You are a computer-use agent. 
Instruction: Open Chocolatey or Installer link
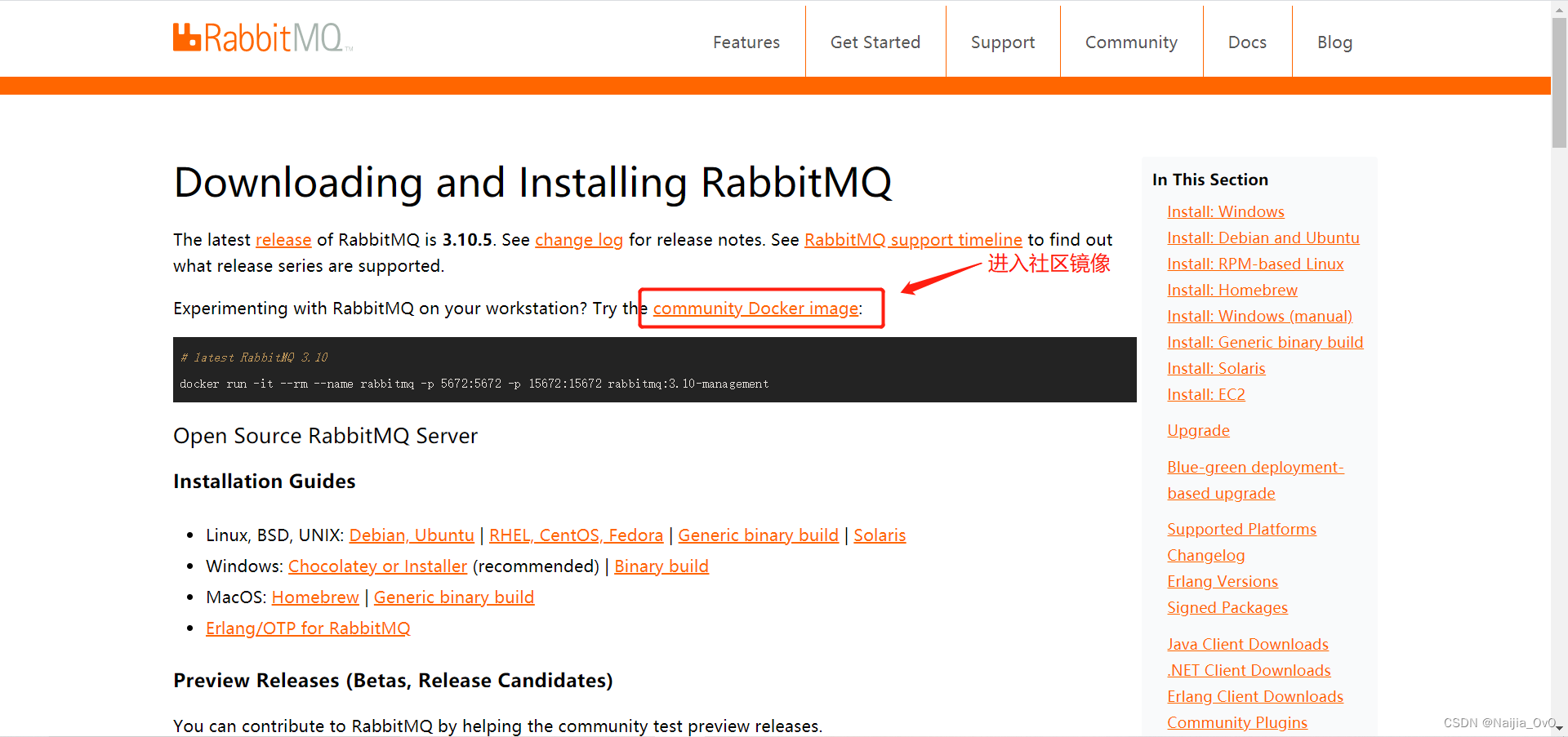point(377,566)
